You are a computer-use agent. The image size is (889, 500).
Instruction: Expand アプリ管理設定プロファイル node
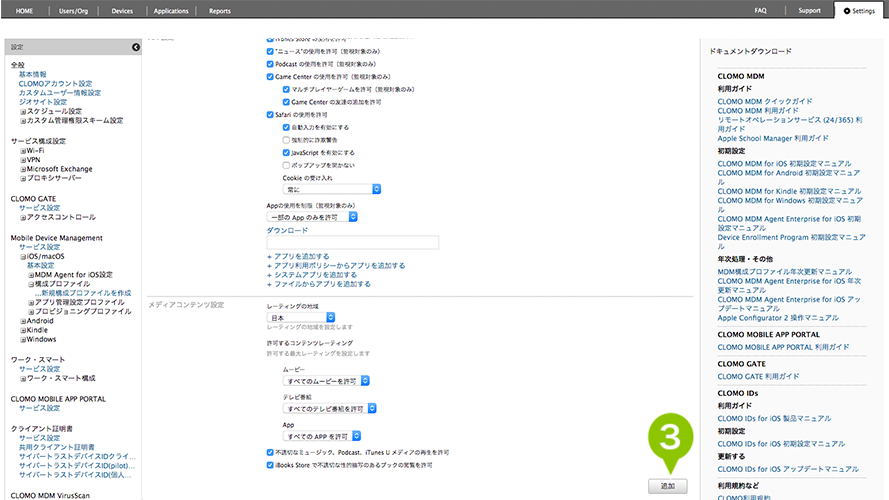[x=31, y=303]
